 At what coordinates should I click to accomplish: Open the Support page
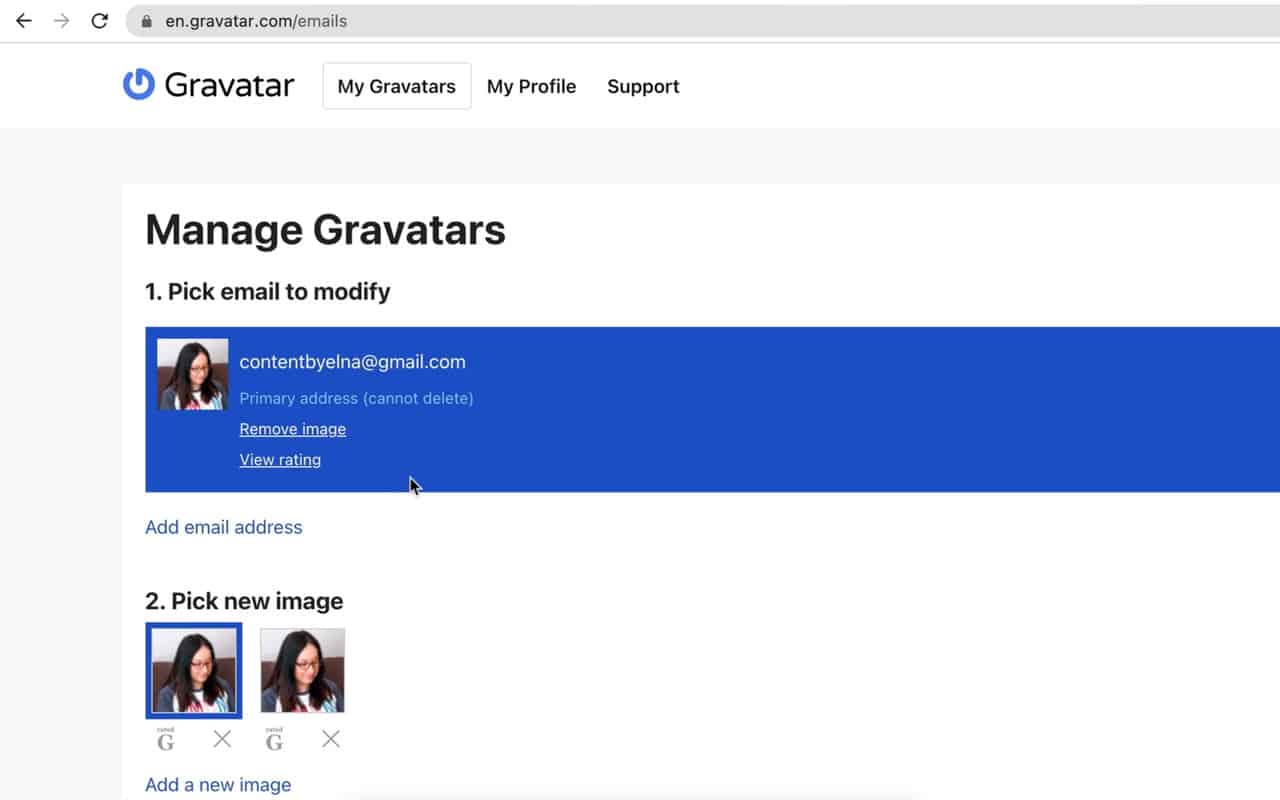pyautogui.click(x=642, y=86)
